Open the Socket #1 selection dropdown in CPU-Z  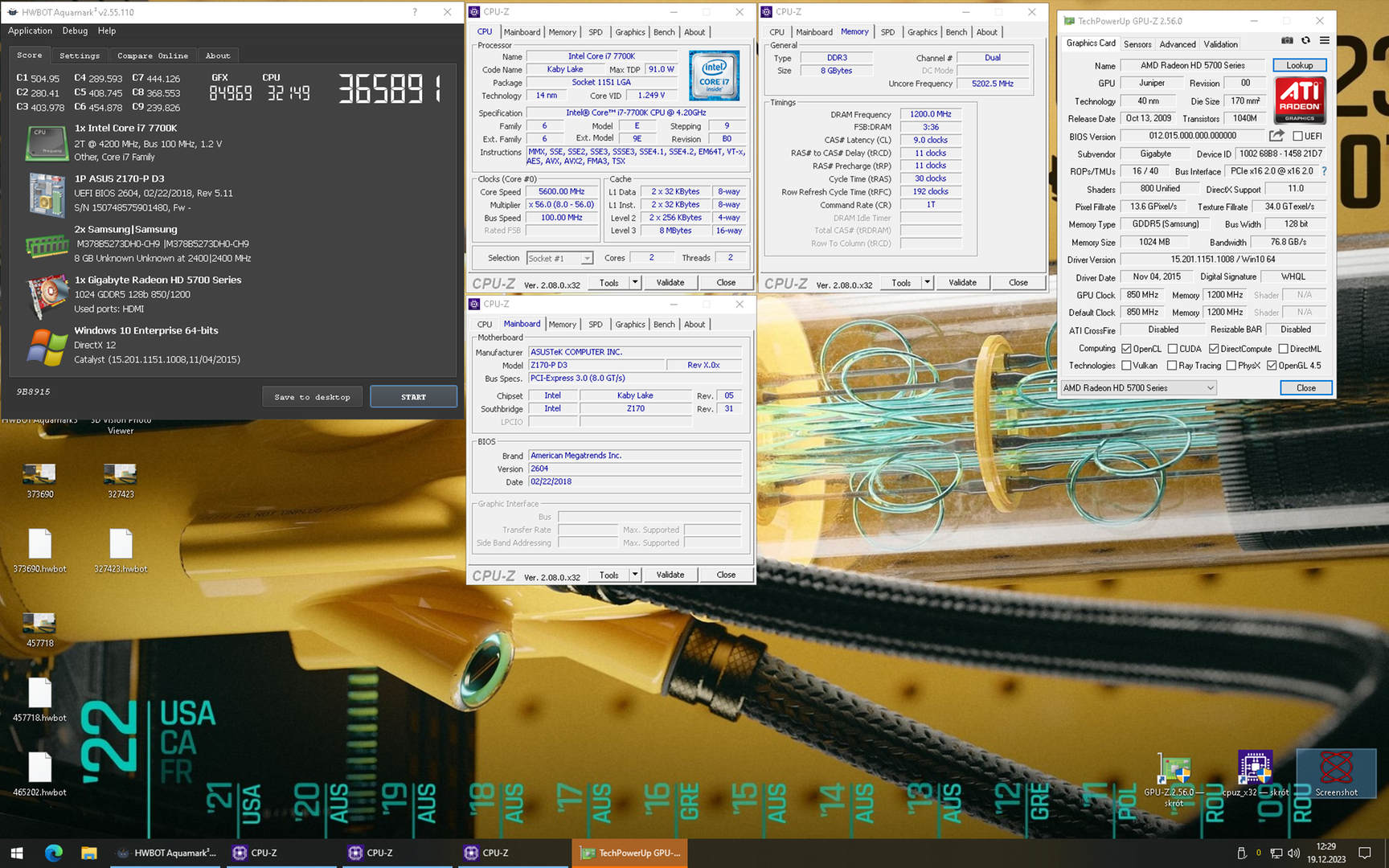(559, 258)
